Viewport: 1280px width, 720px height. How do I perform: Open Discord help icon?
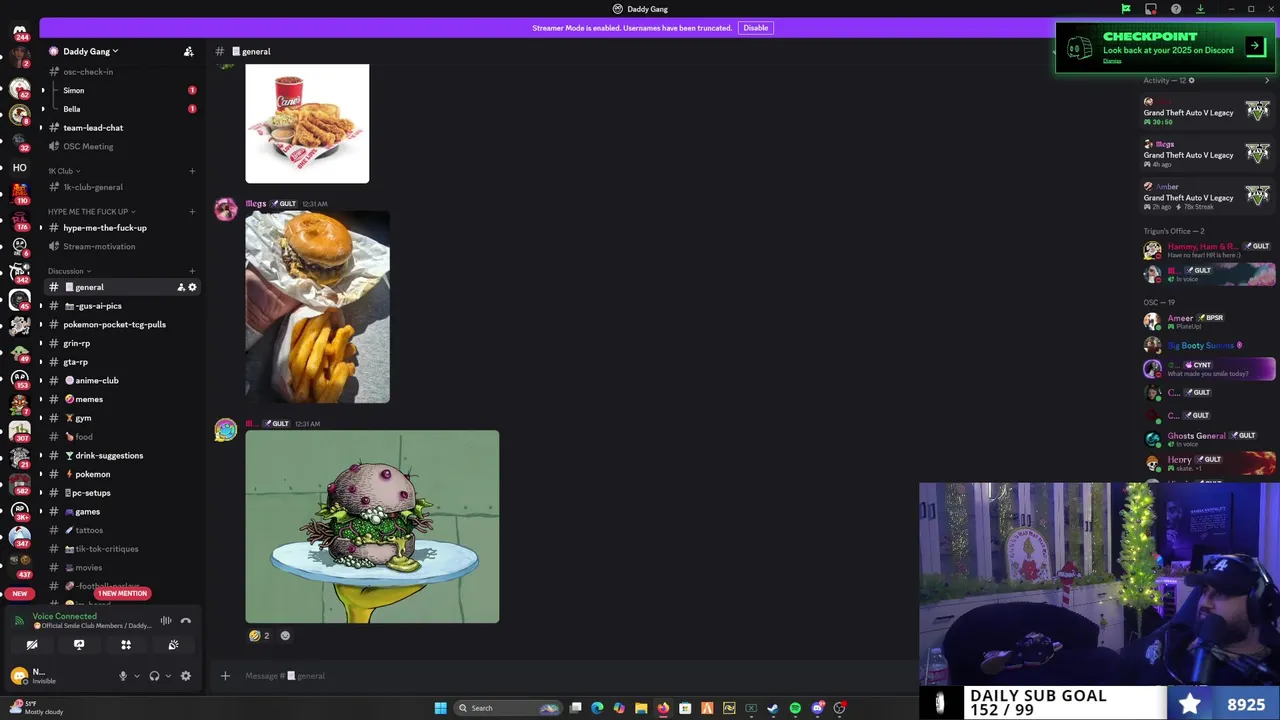click(1176, 9)
